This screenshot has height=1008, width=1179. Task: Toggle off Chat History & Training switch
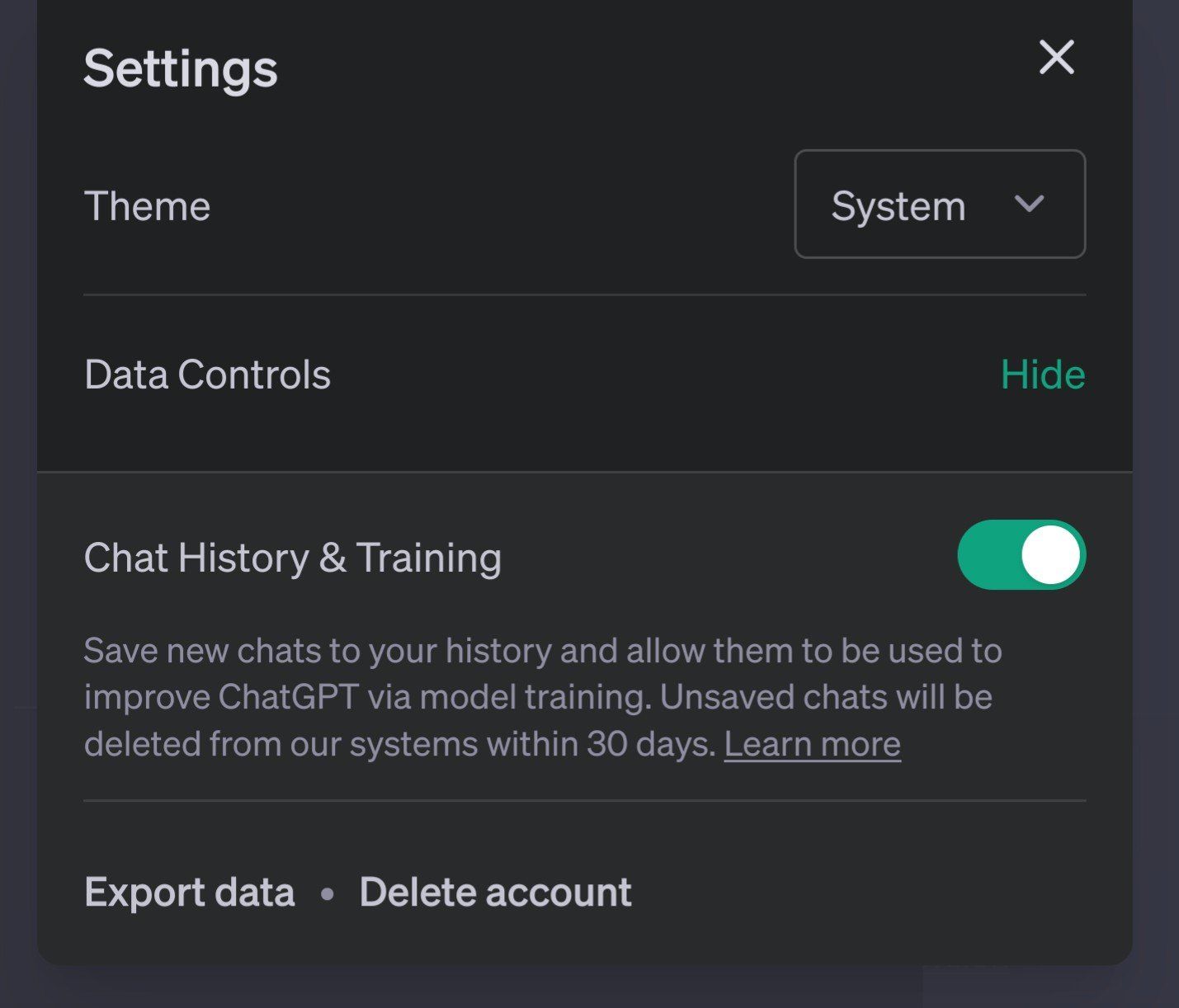[1021, 554]
